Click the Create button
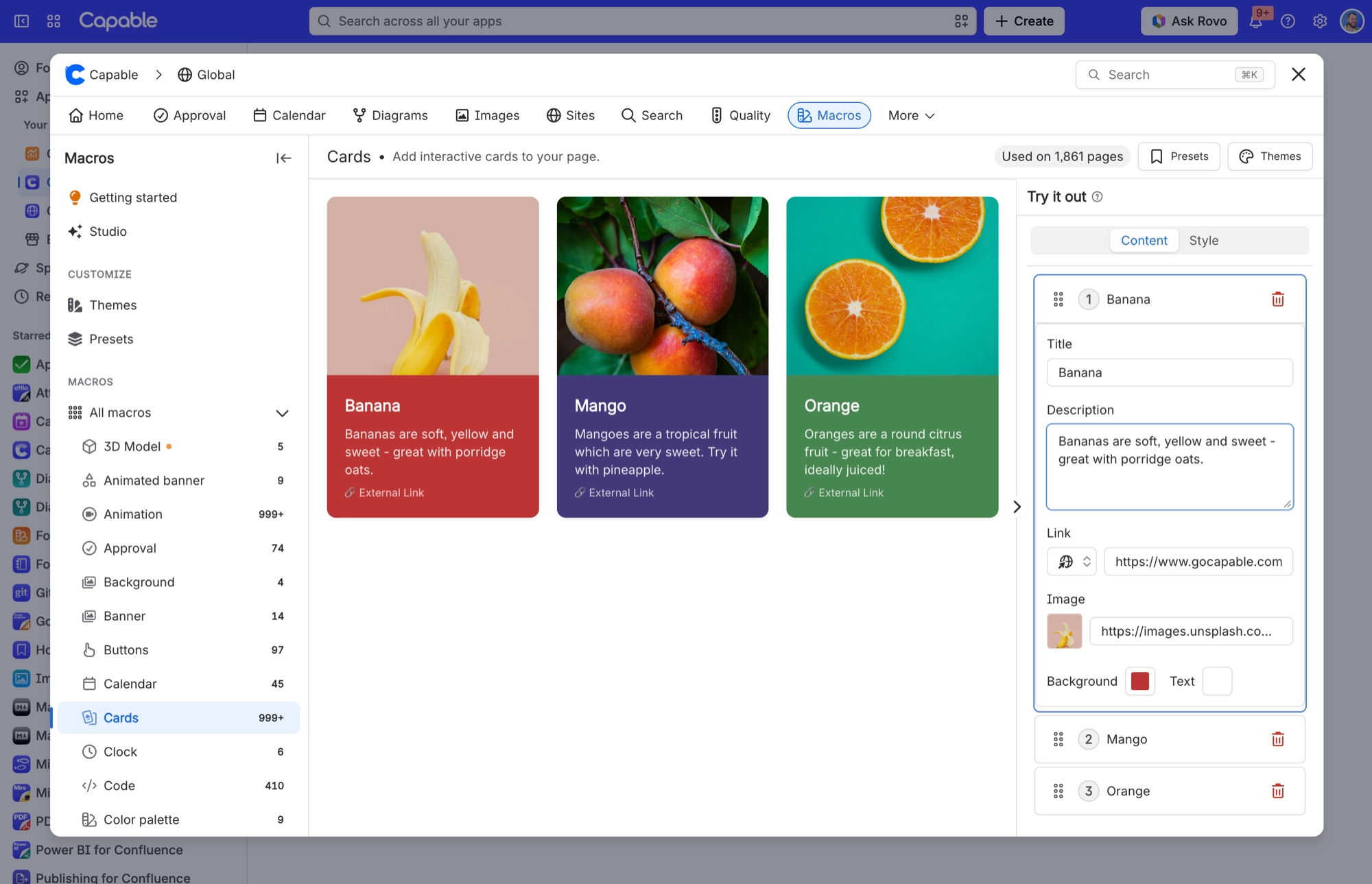The image size is (1372, 884). click(1024, 21)
